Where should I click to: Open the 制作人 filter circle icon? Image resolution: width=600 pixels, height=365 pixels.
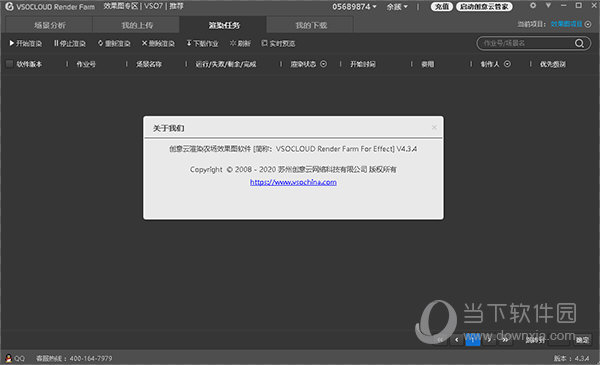coord(507,64)
